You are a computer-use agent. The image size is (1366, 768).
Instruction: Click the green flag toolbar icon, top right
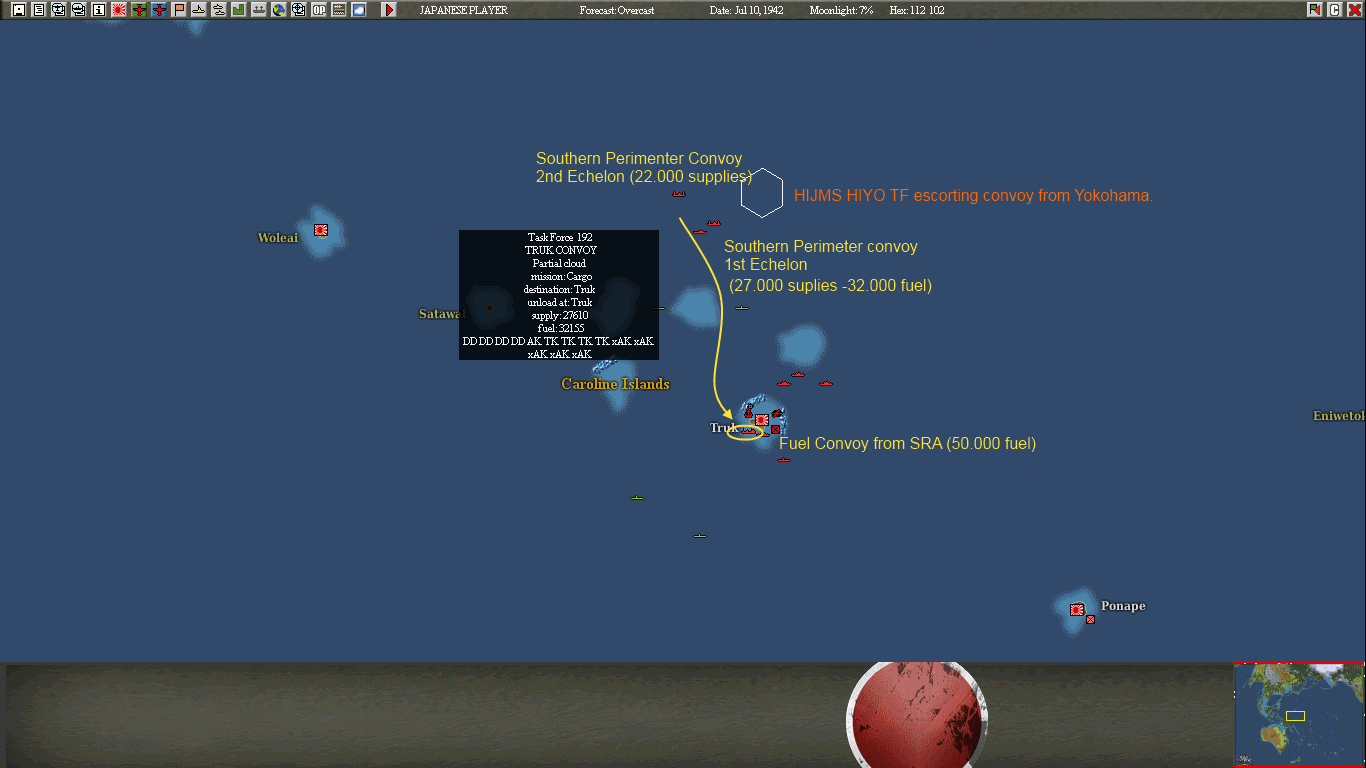[x=1314, y=10]
